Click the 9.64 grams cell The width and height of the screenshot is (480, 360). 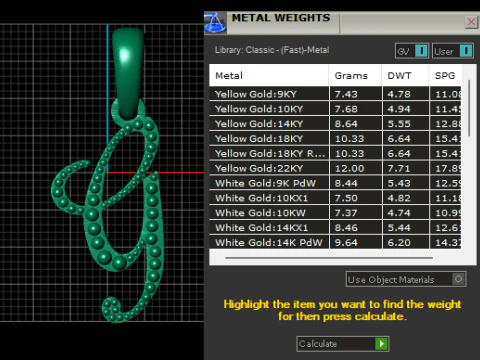pos(356,242)
